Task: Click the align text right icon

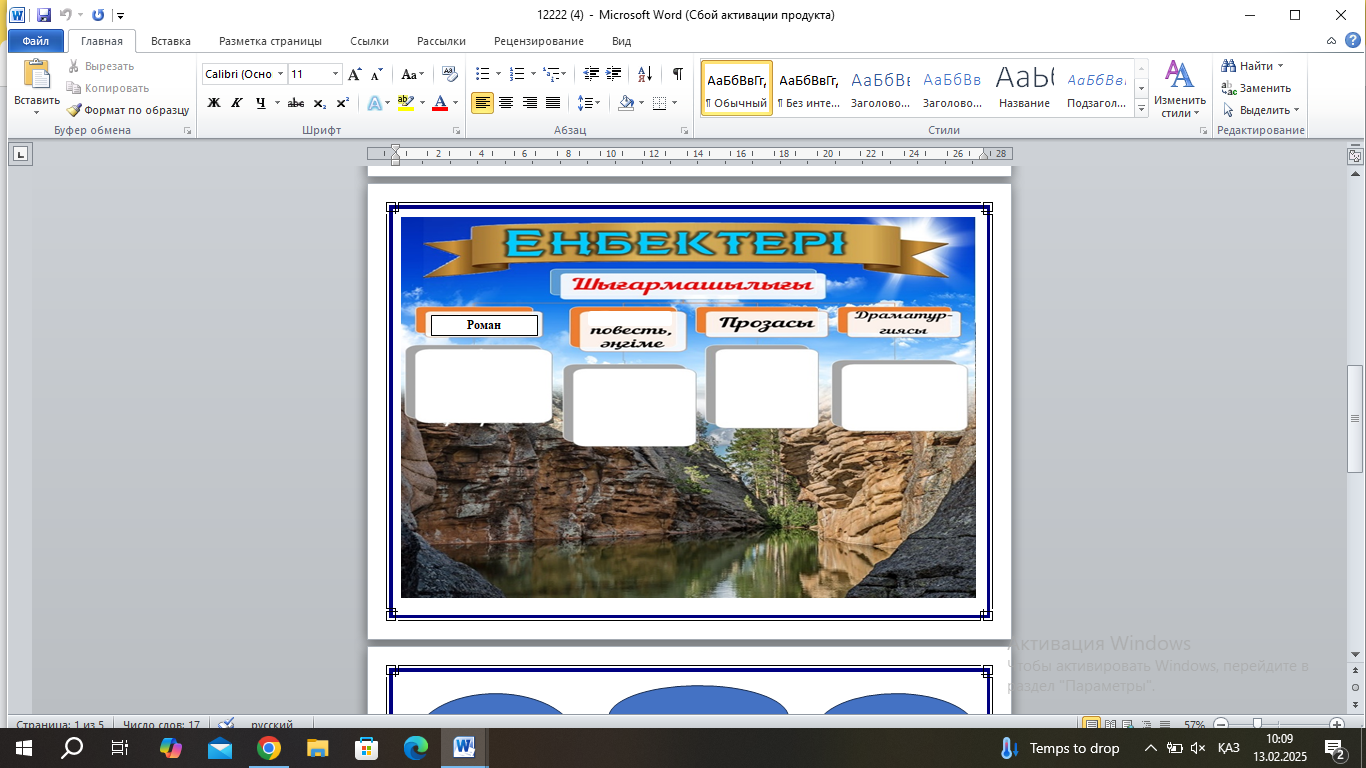Action: 530,103
